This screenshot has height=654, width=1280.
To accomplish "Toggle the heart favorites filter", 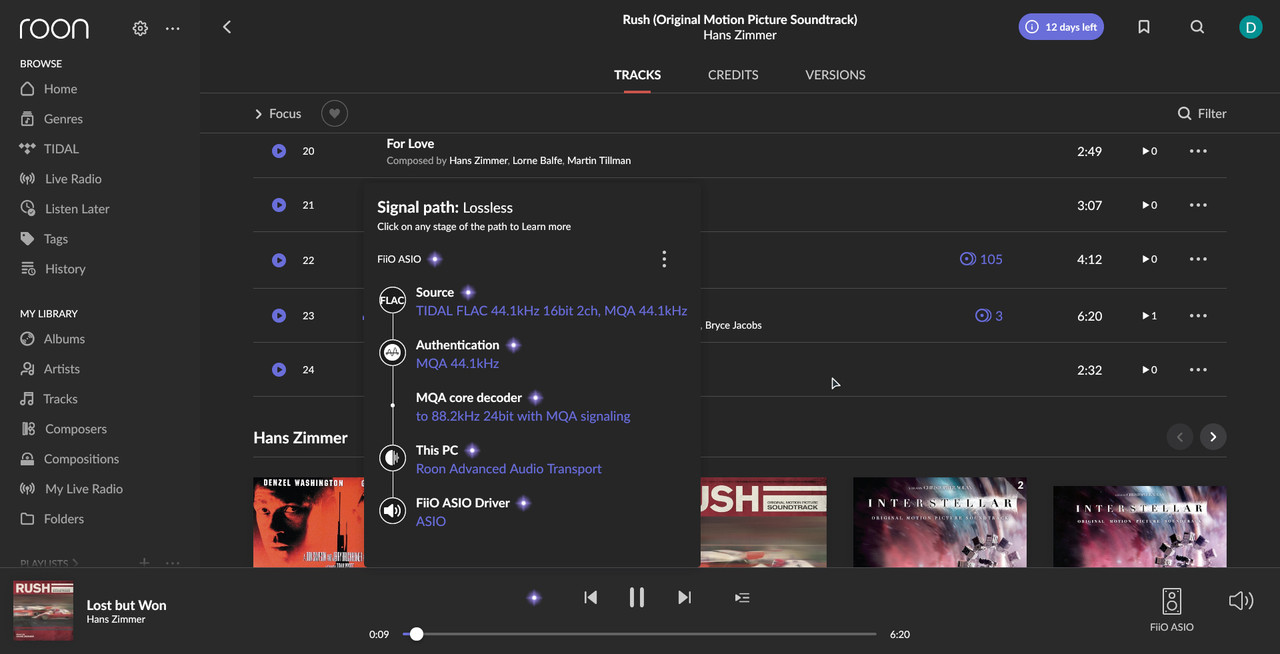I will pyautogui.click(x=335, y=114).
